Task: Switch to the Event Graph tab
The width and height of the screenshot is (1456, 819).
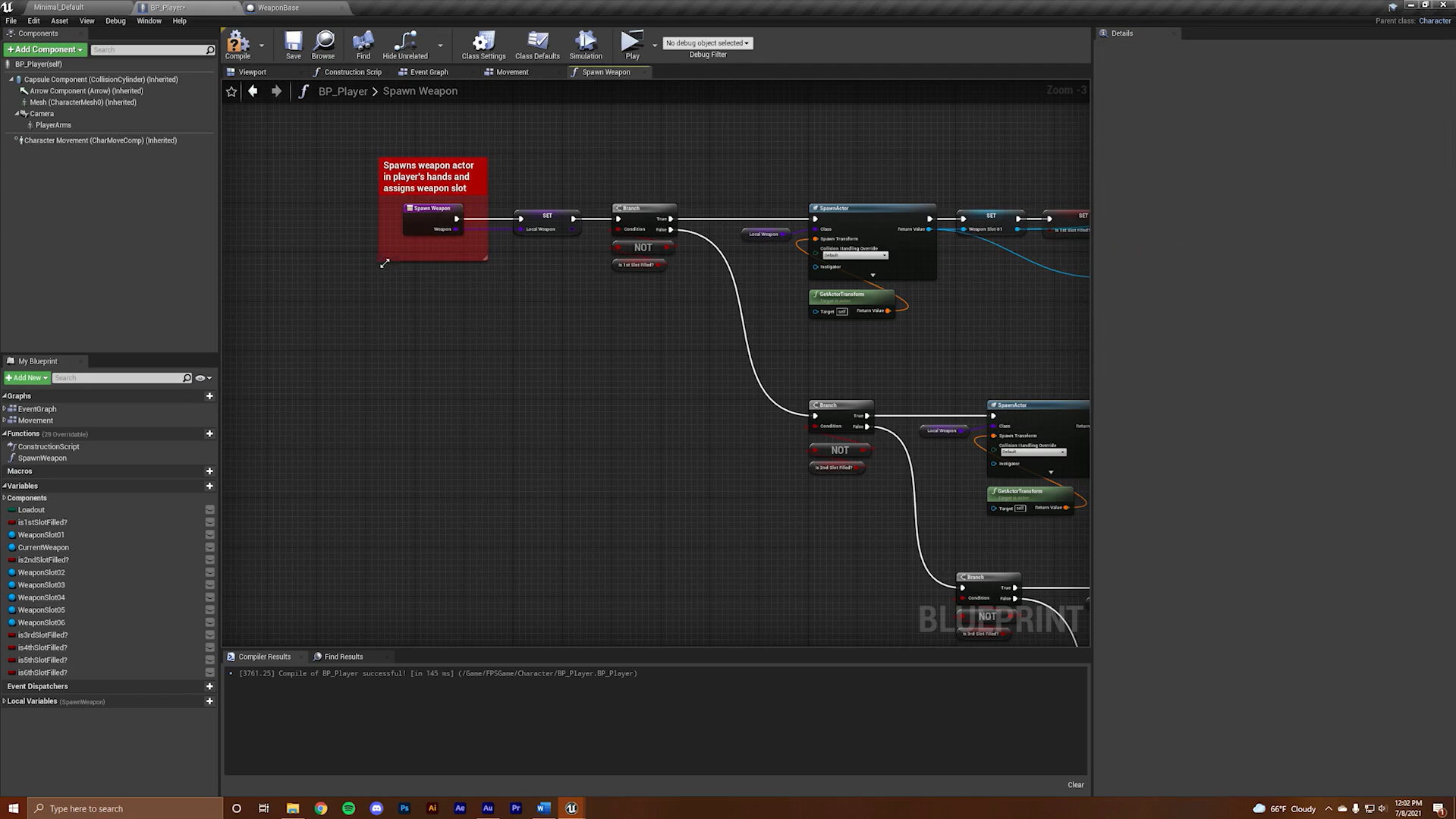Action: (429, 72)
